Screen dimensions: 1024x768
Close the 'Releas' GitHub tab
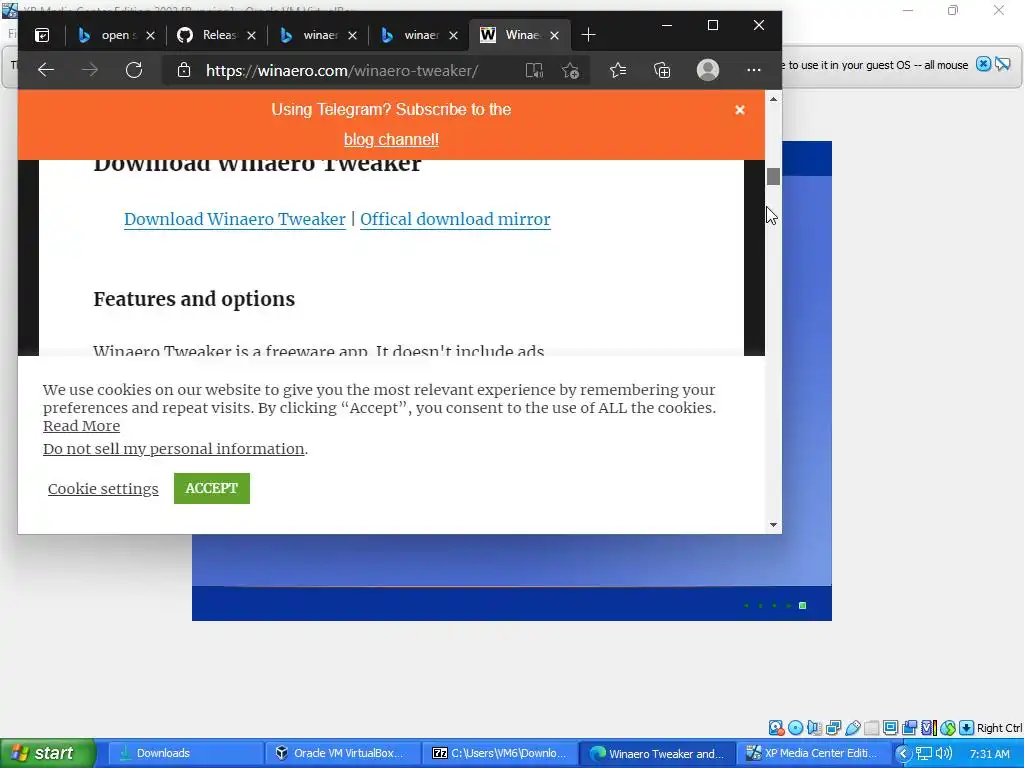point(251,35)
